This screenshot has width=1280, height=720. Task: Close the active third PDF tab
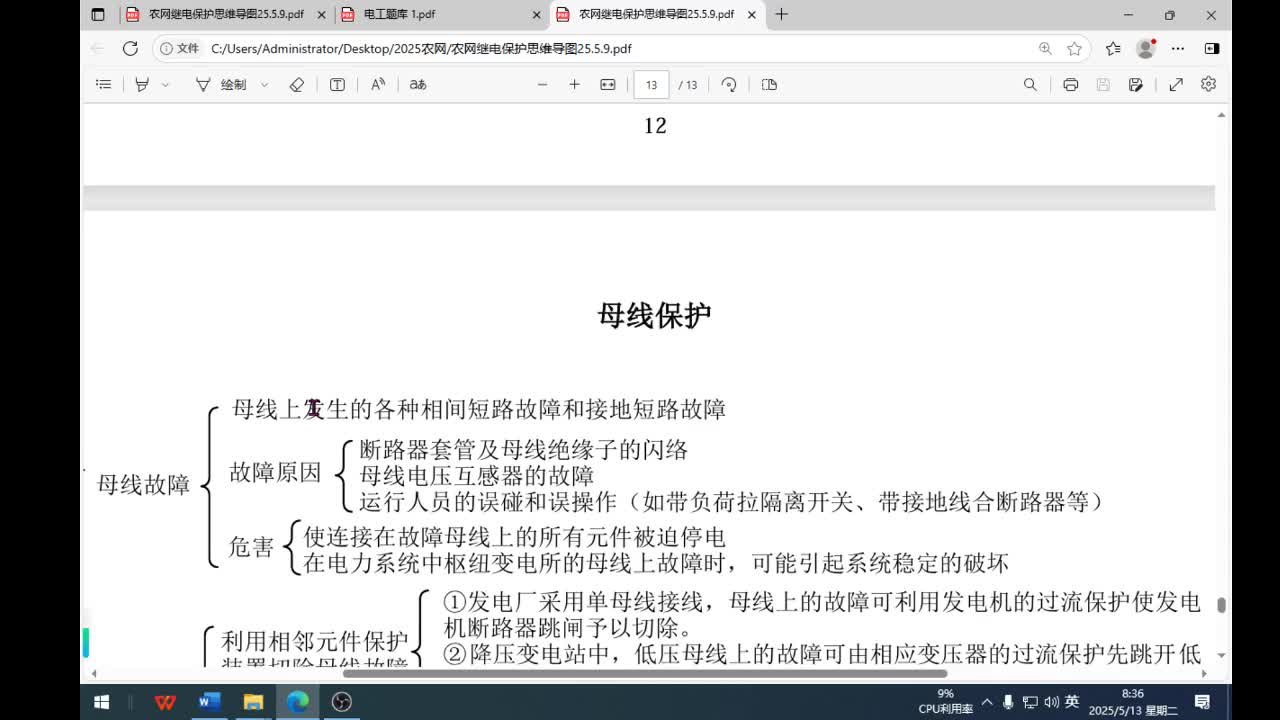752,15
